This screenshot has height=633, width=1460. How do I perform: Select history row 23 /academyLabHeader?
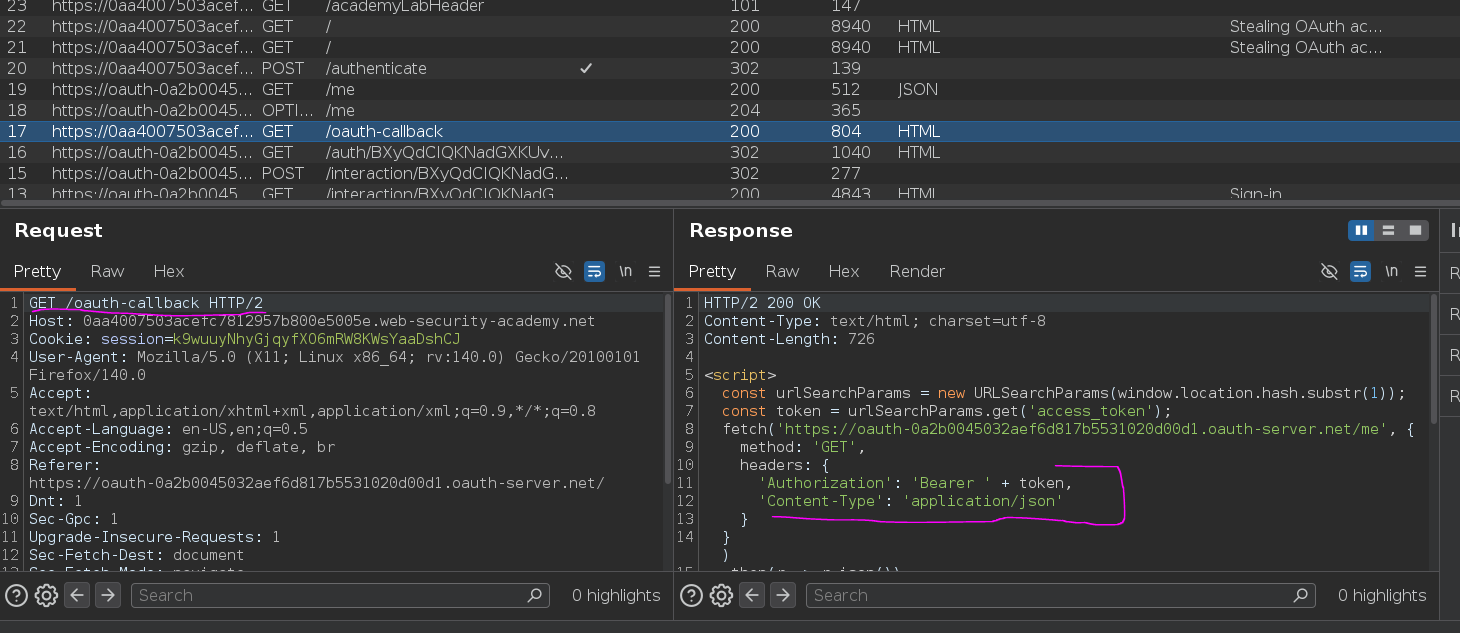[730, 7]
